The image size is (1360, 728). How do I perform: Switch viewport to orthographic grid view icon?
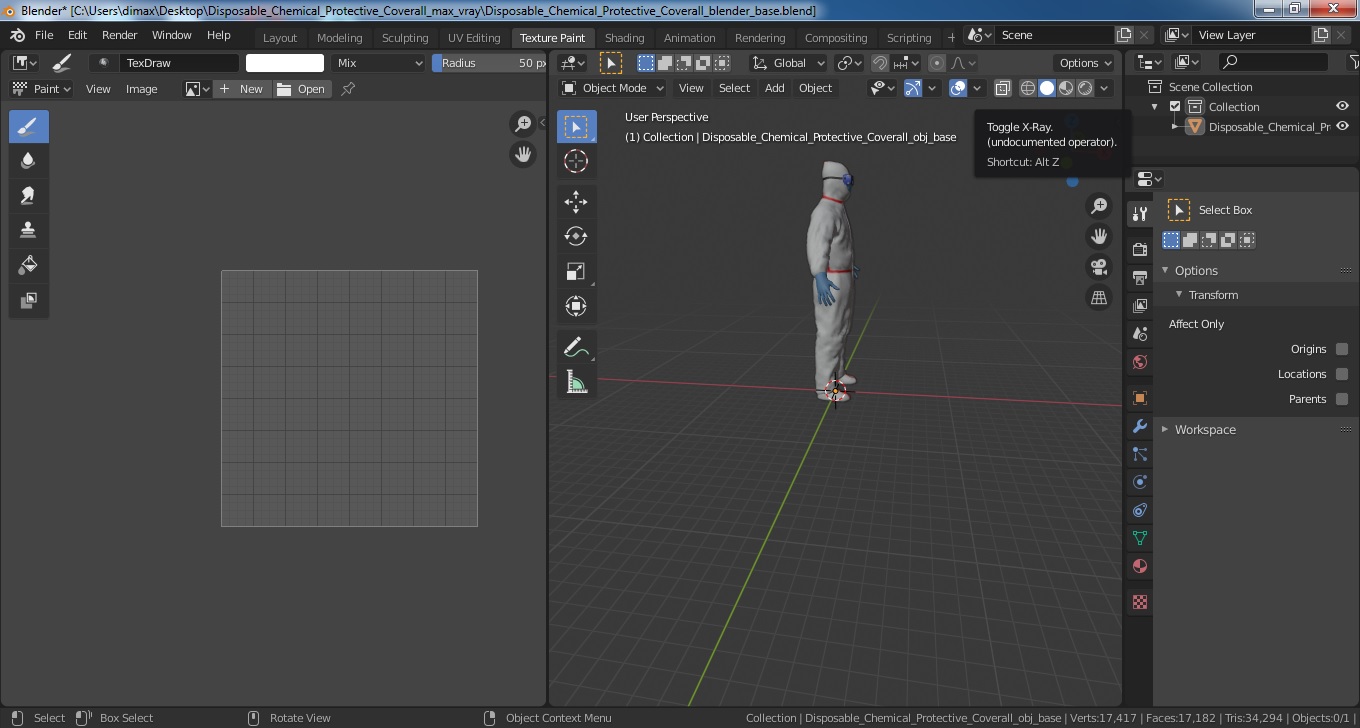tap(1099, 298)
